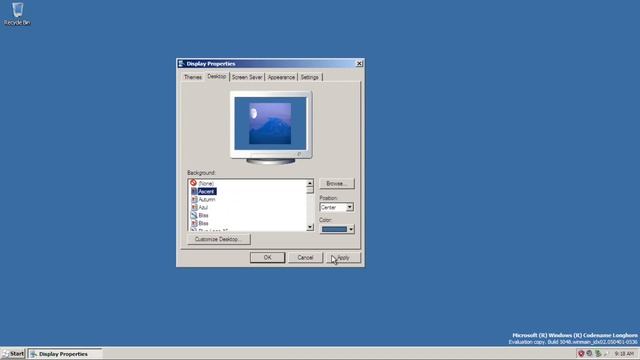This screenshot has width=640, height=360.
Task: Close the Display Properties dialog
Action: click(x=359, y=64)
